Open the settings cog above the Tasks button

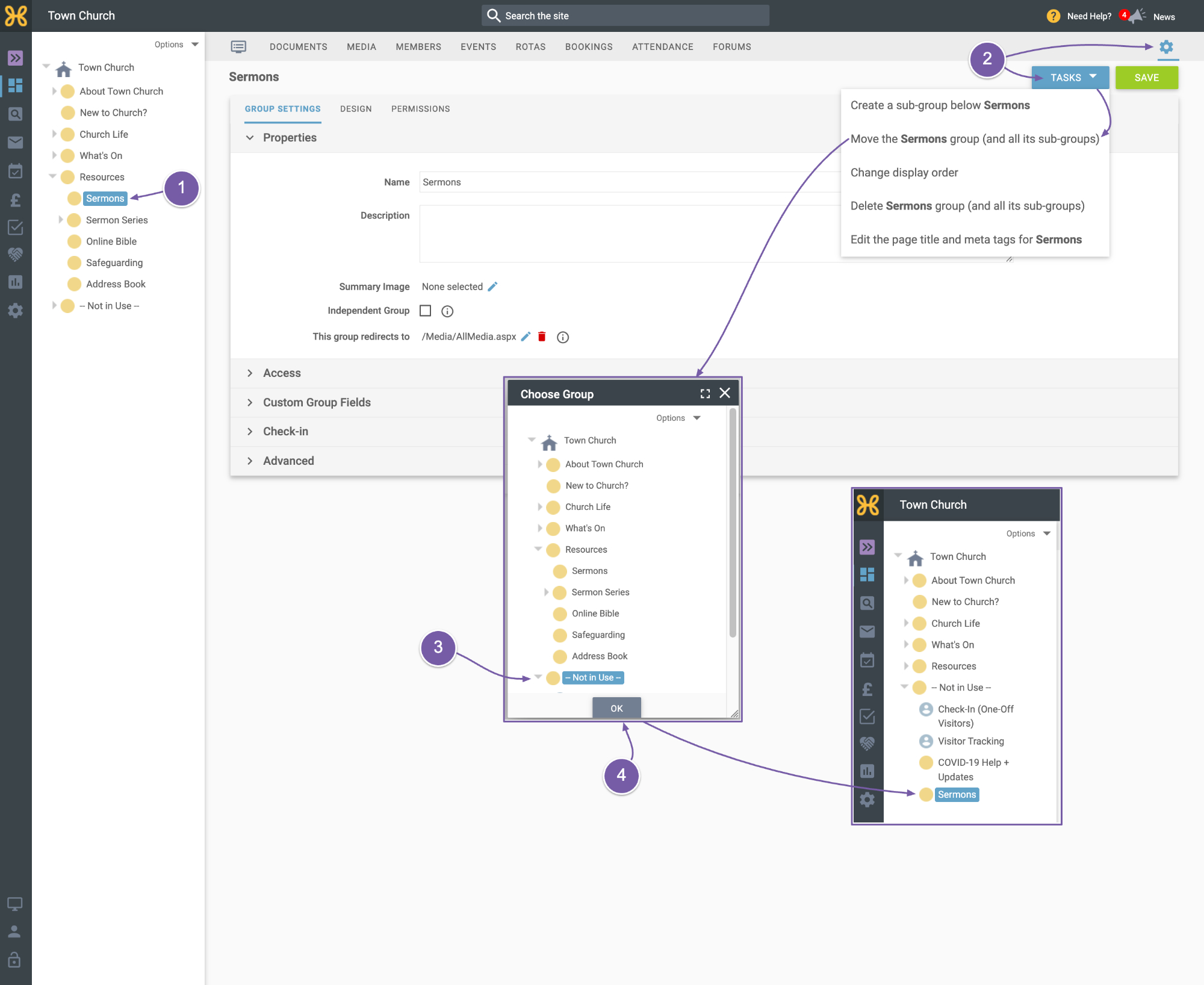(1166, 46)
